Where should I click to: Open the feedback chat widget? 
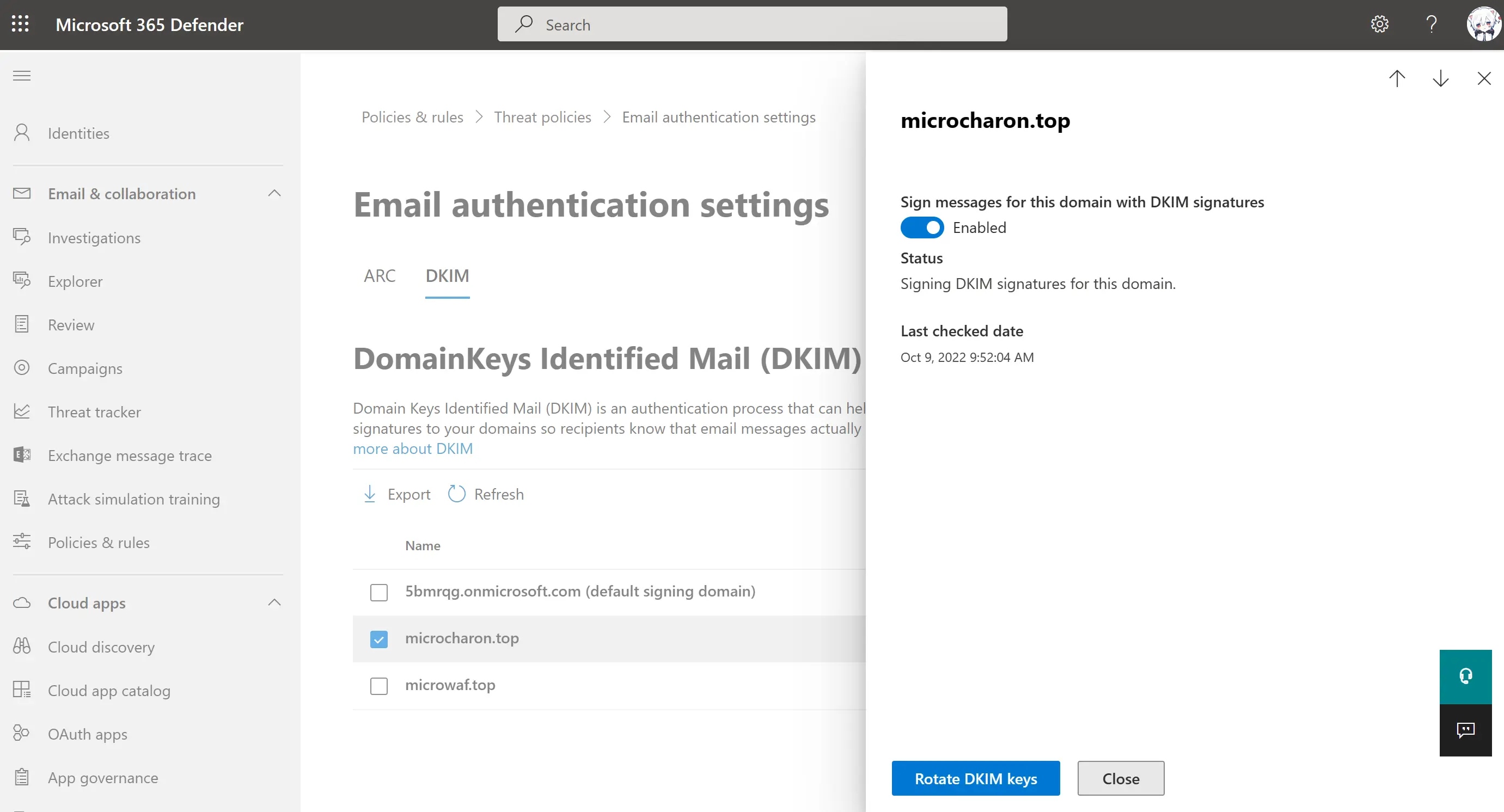1465,730
